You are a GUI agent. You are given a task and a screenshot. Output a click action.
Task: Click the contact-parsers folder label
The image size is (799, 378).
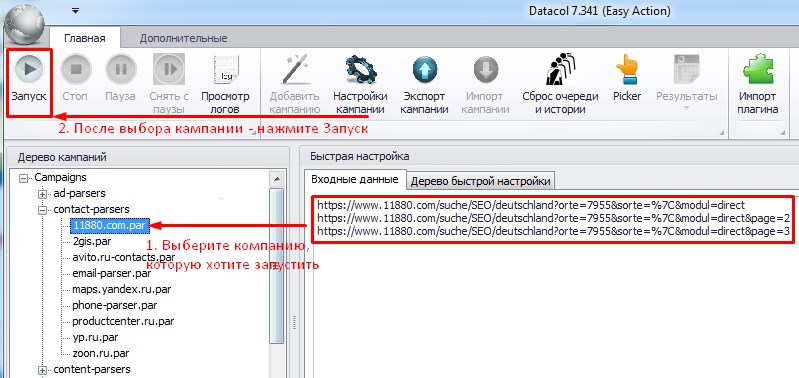pos(91,209)
